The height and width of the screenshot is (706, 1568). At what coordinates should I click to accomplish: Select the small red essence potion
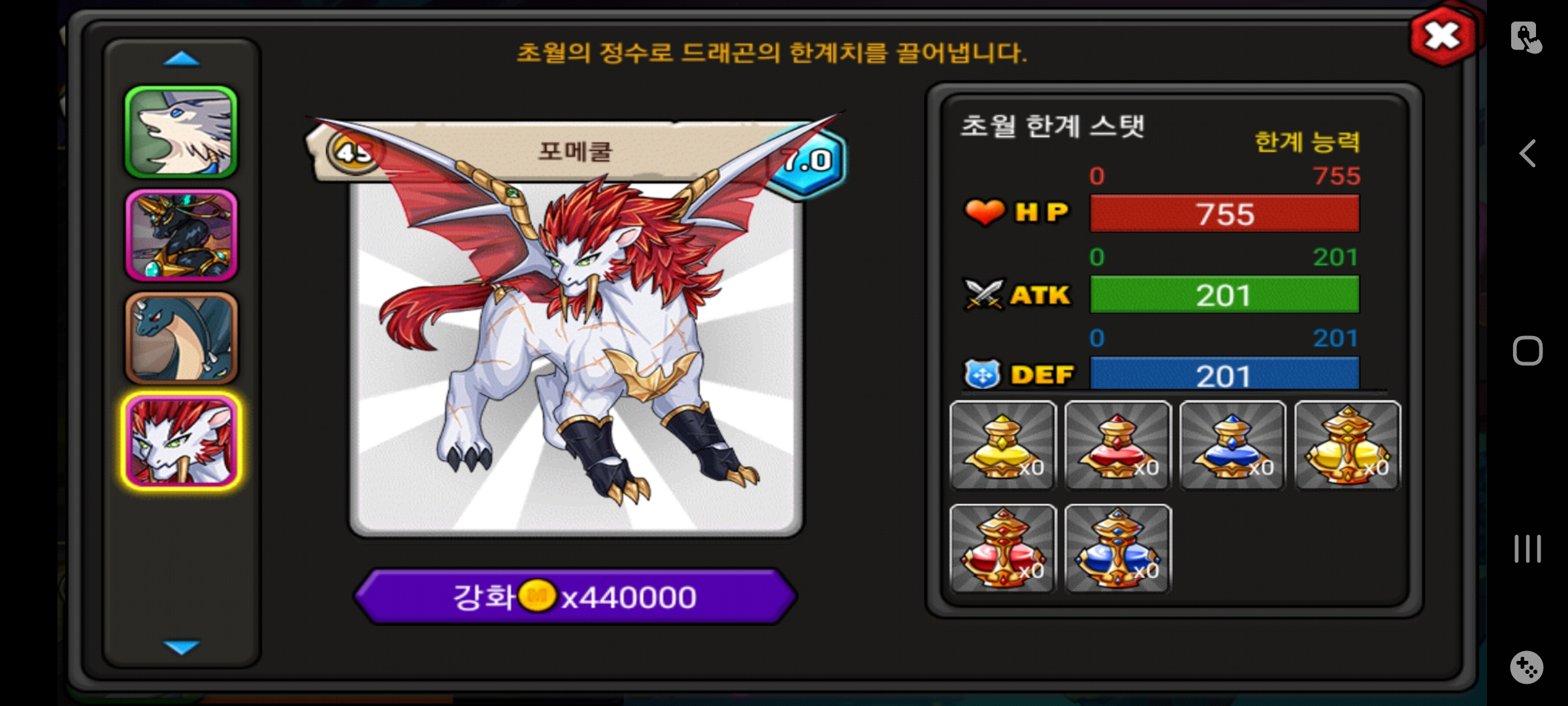pyautogui.click(x=1118, y=445)
